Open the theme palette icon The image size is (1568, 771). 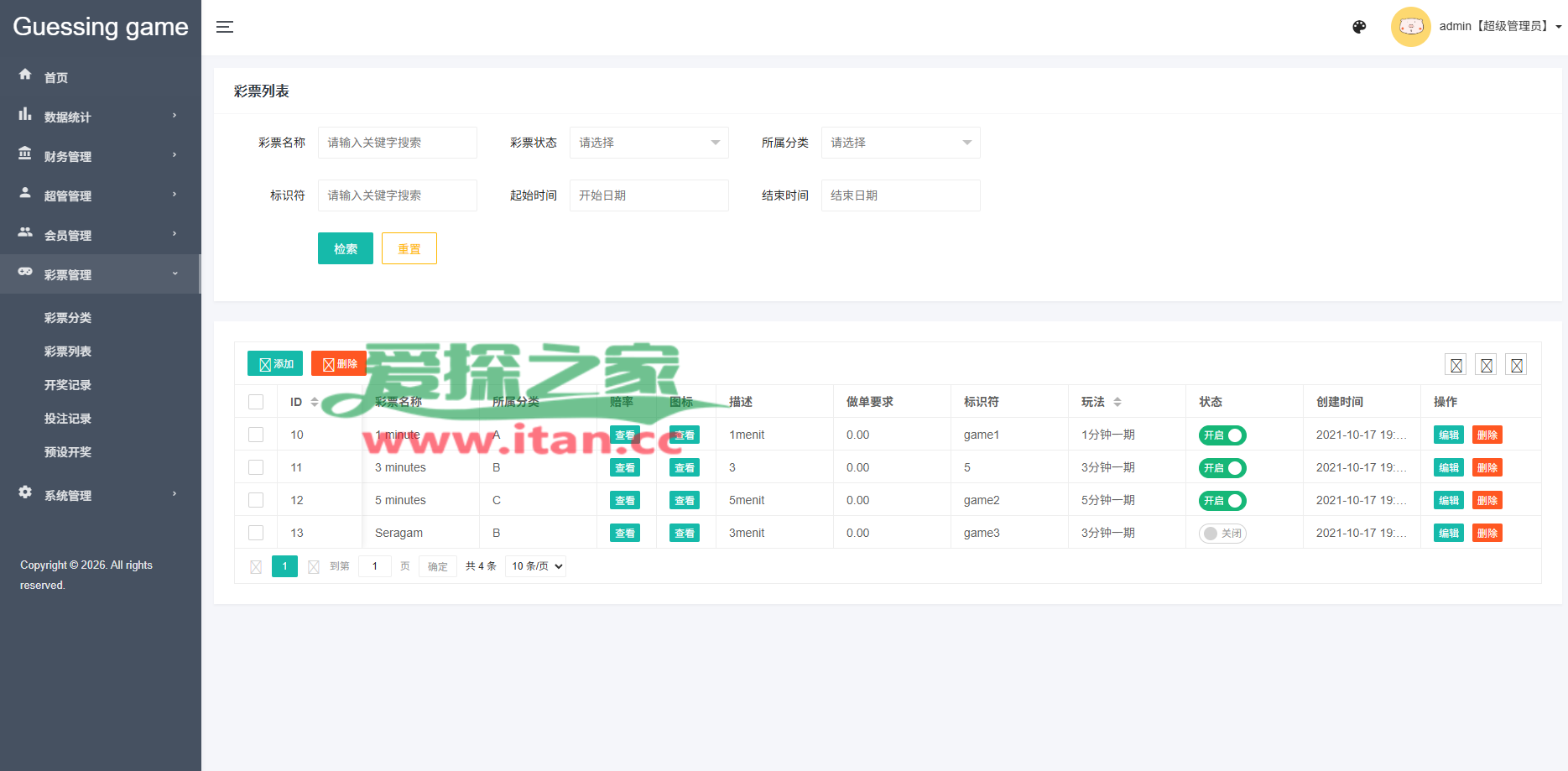(1359, 27)
